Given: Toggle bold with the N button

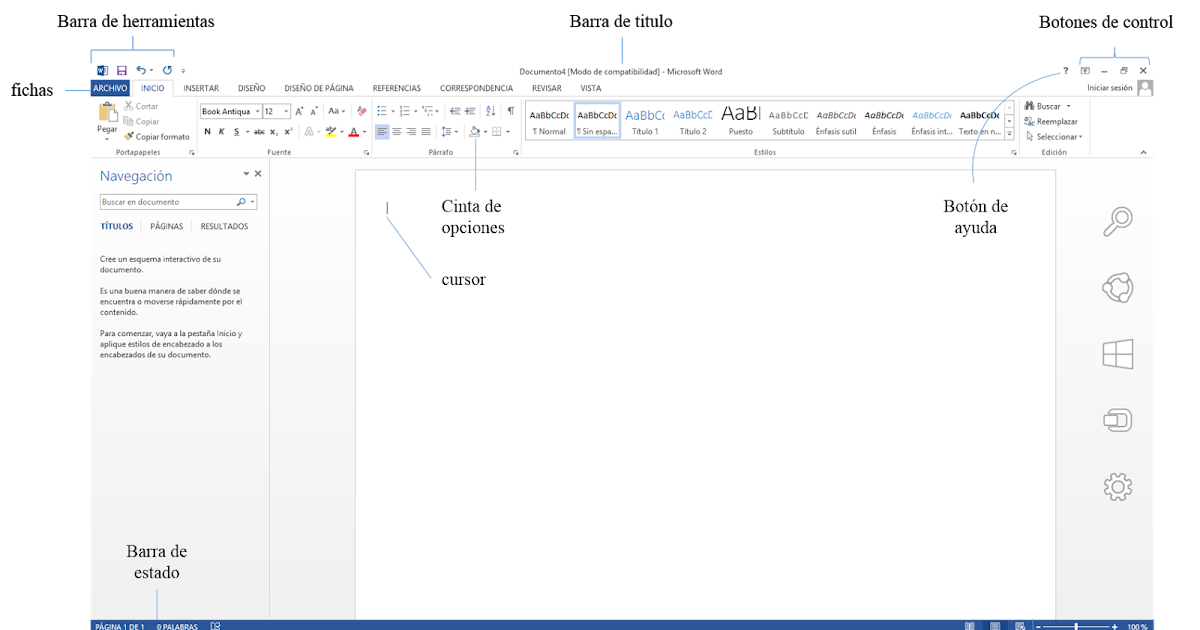Looking at the screenshot, I should click(207, 131).
